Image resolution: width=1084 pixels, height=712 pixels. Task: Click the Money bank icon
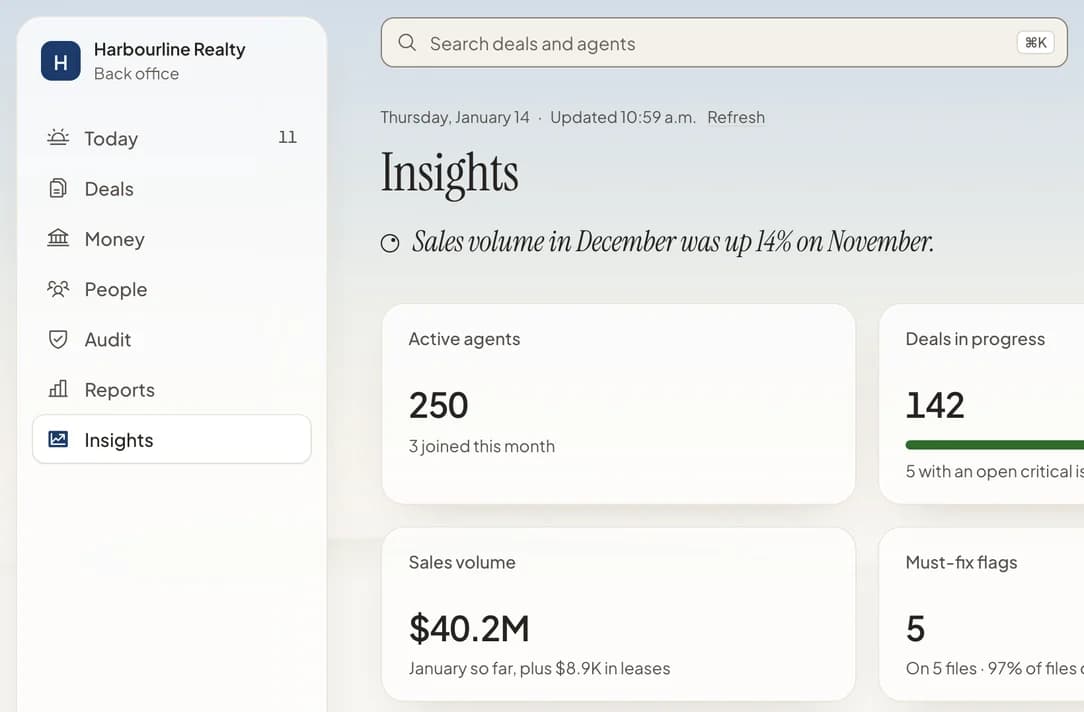(58, 238)
